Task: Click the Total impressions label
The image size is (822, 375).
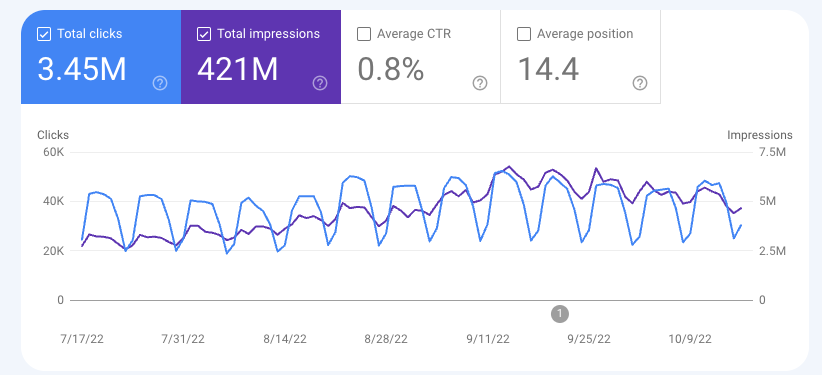Action: 268,34
